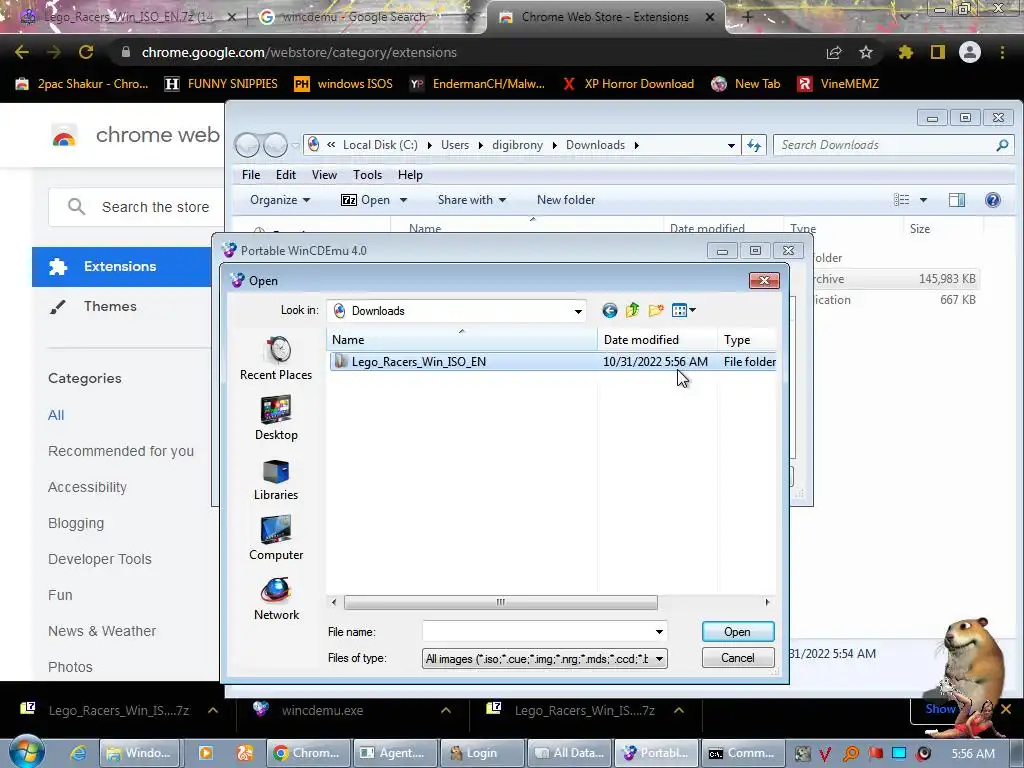The image size is (1024, 768).
Task: Click horizontal scrollbar in file list
Action: click(x=500, y=602)
